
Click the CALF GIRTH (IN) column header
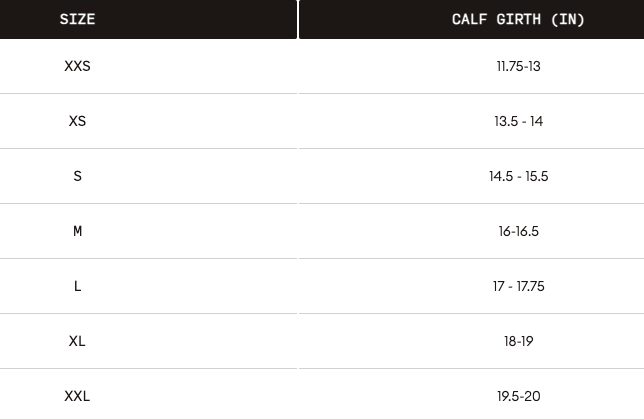point(518,19)
